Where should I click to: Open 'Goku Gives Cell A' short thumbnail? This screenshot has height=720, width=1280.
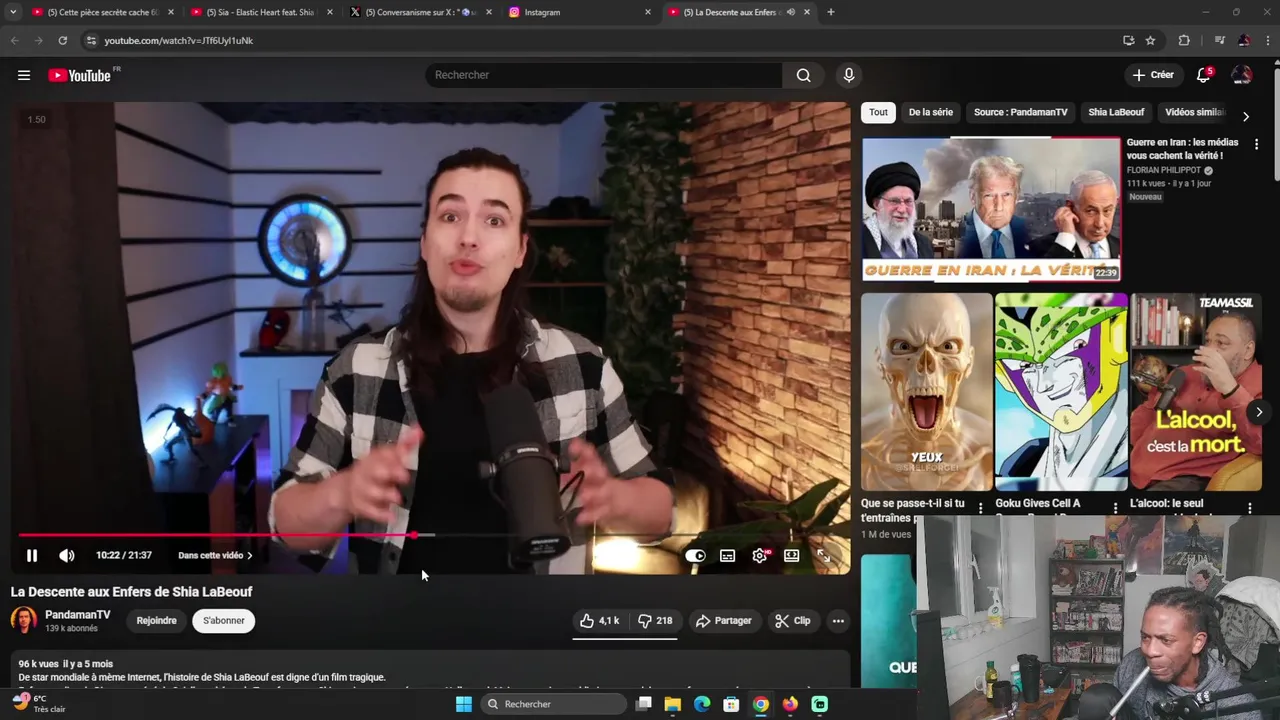(x=1061, y=392)
